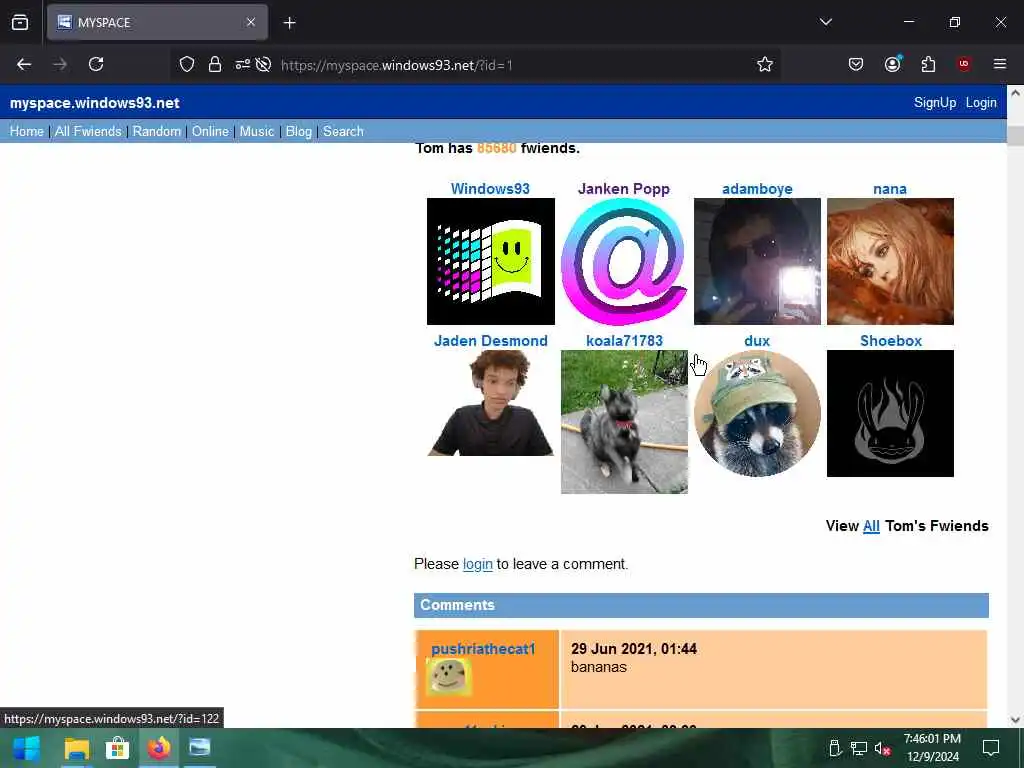
Task: Open the All Fwiends menu item
Action: tap(88, 131)
